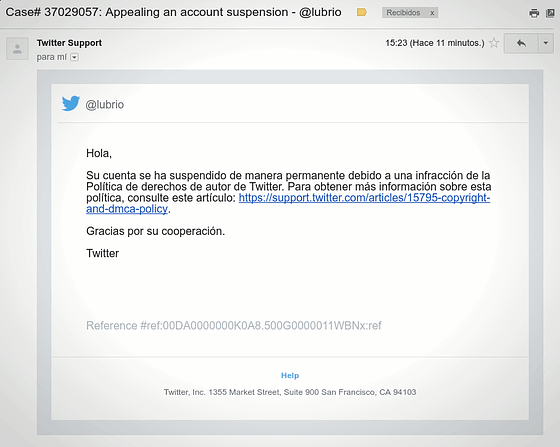The width and height of the screenshot is (560, 447).
Task: Click the Twitter Inc. address footer text
Action: [x=290, y=392]
